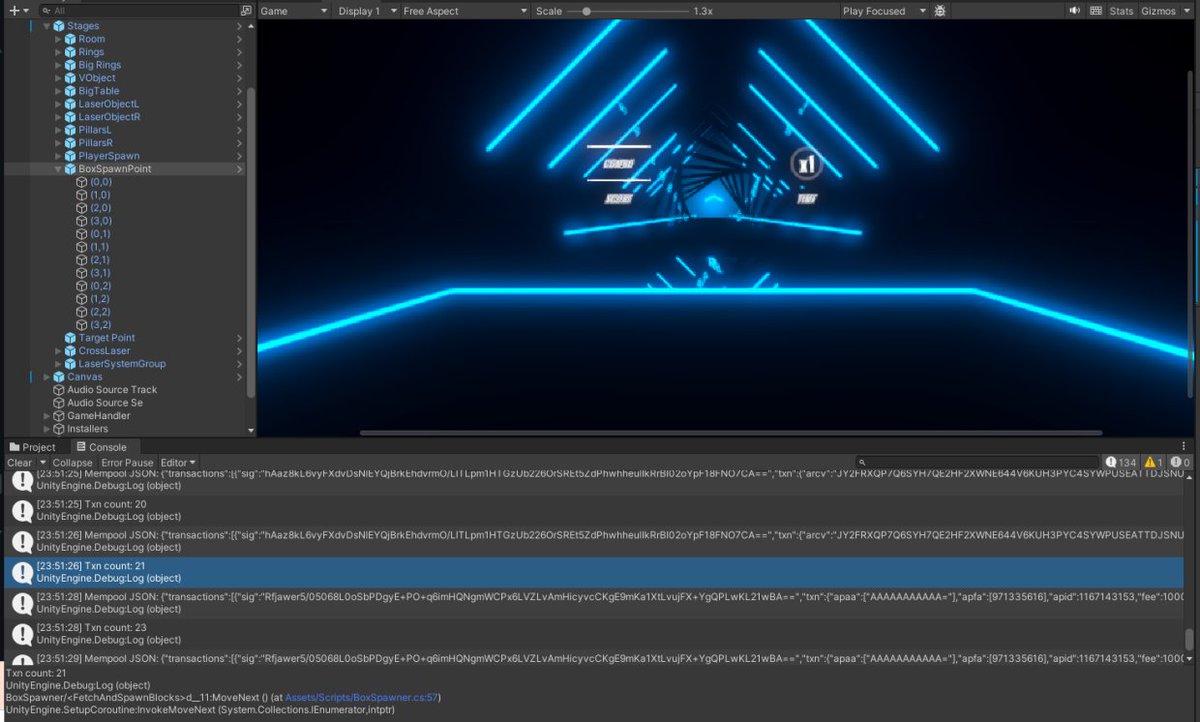Click the Room prefab cube icon
The height and width of the screenshot is (722, 1200).
coord(70,39)
